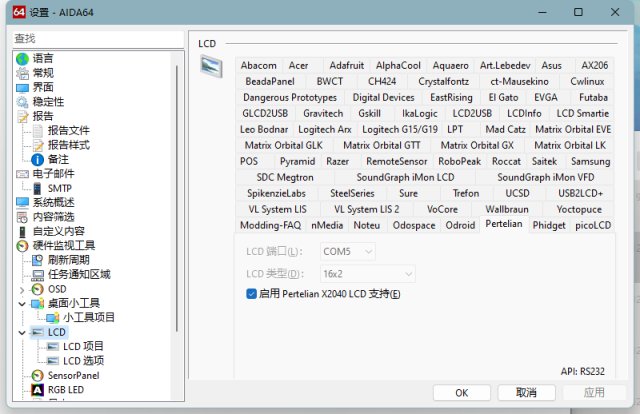Expand the OSD tree node
The image size is (640, 414).
pos(22,290)
